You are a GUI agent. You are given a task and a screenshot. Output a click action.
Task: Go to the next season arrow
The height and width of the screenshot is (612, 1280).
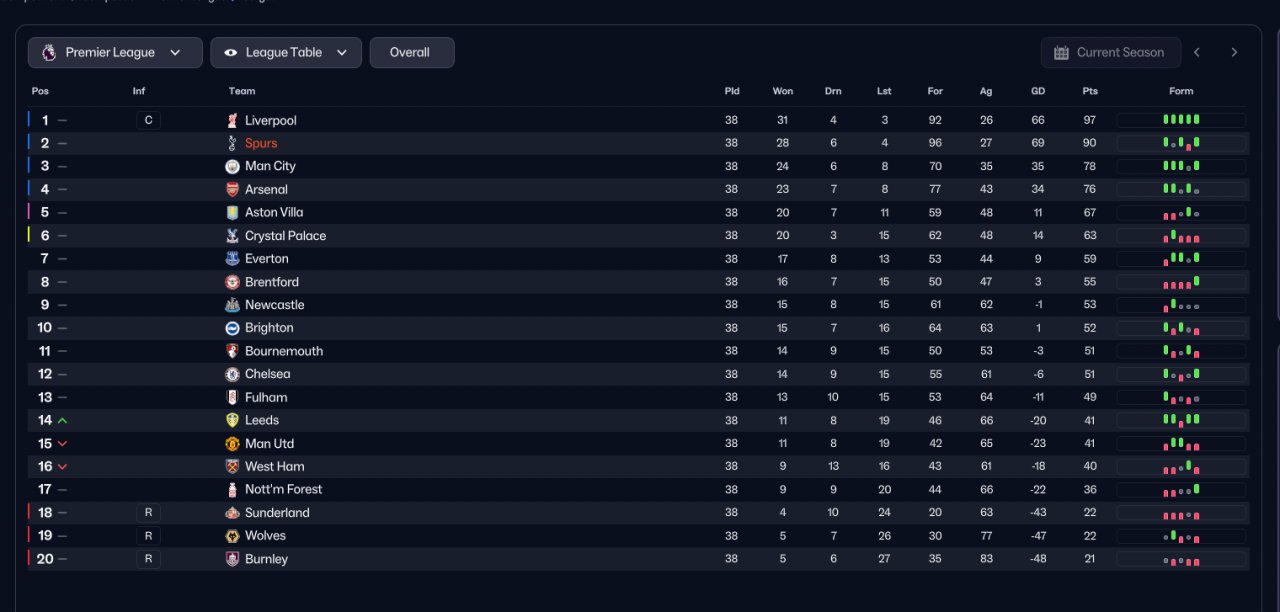pos(1234,53)
